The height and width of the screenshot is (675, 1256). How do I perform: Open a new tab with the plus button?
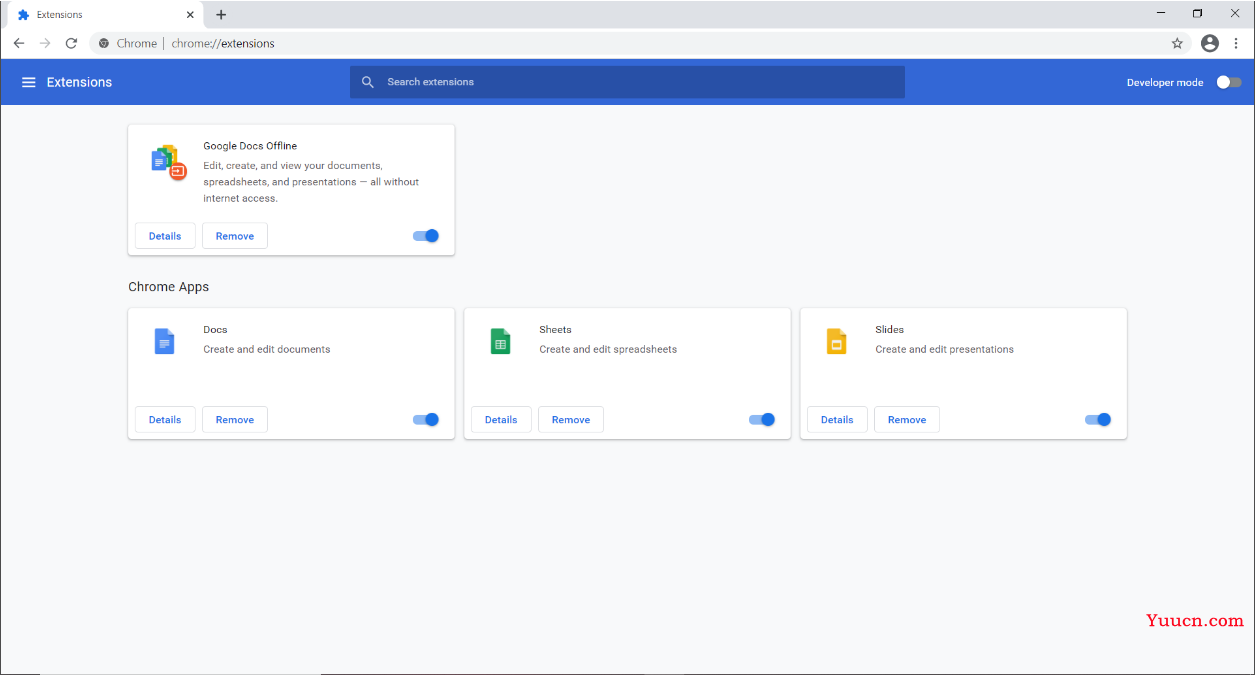click(x=221, y=15)
